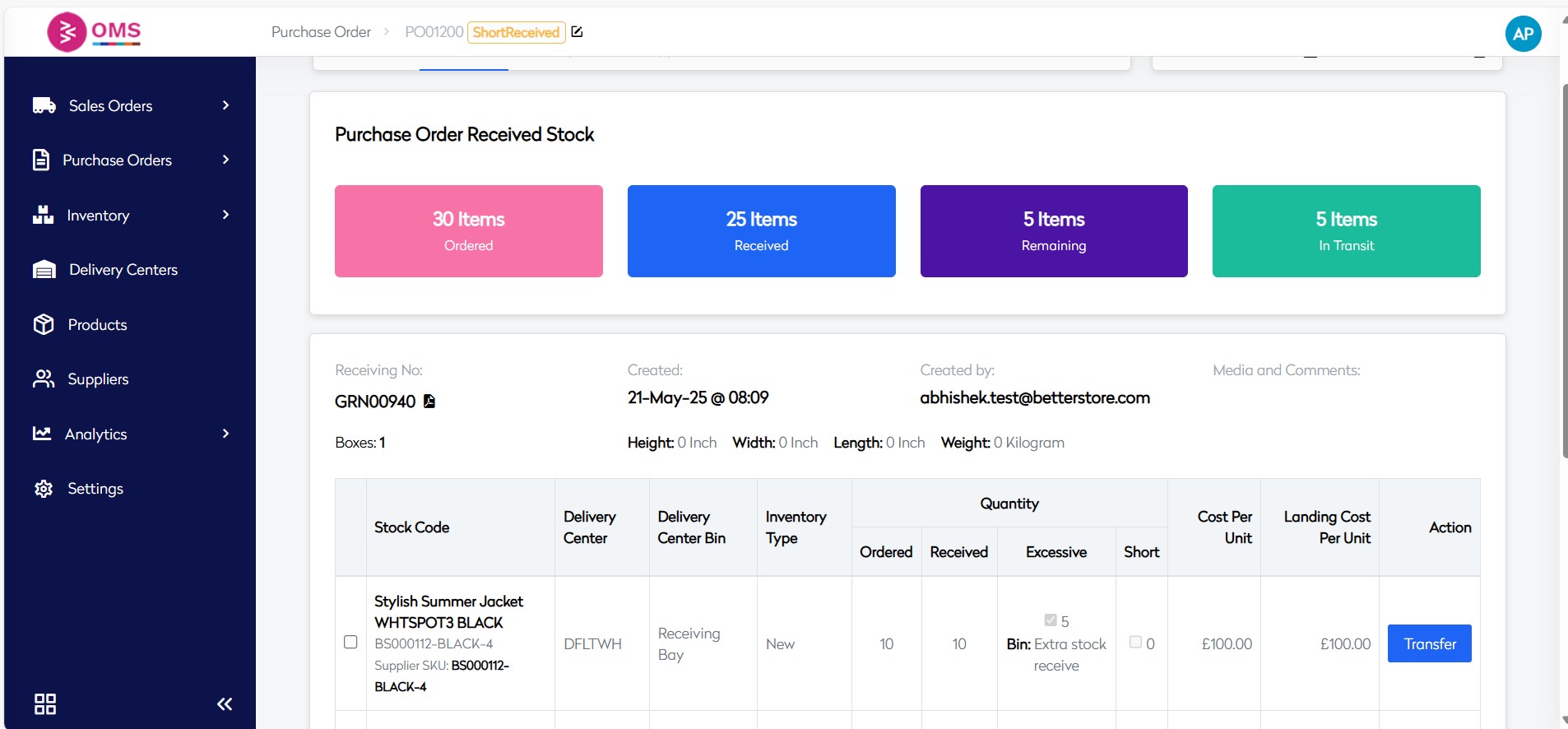This screenshot has width=1568, height=729.
Task: Go to Purchase Order breadcrumb
Action: pyautogui.click(x=321, y=32)
